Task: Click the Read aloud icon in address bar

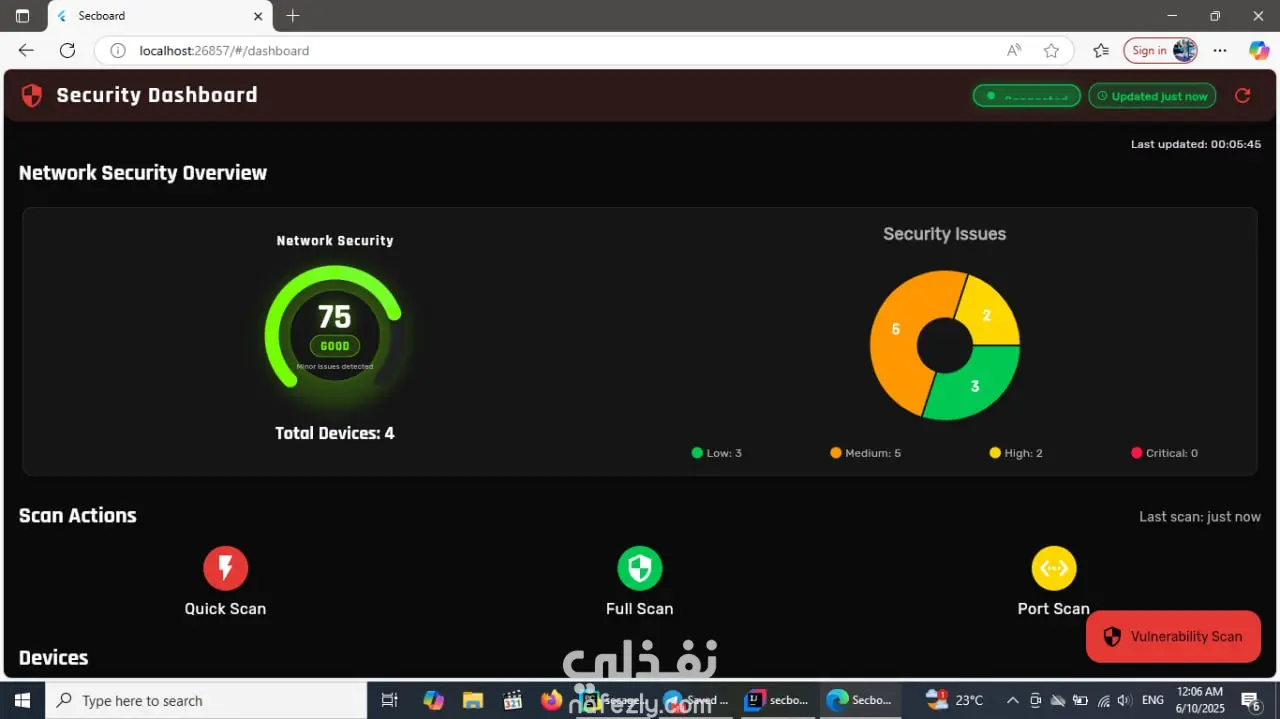Action: [1014, 50]
